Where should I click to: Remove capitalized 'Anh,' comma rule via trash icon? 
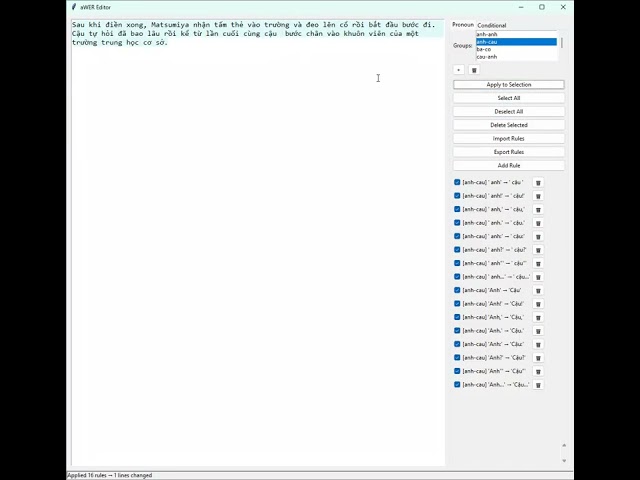click(538, 318)
